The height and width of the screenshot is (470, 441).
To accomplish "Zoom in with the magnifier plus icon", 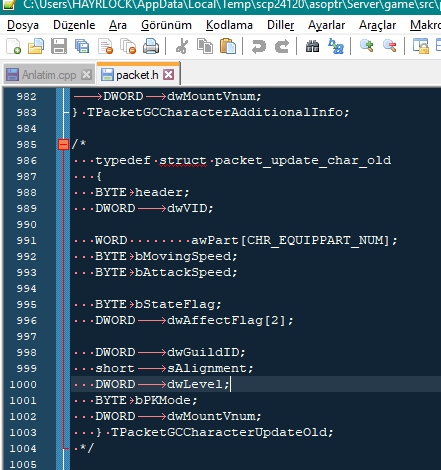I will pyautogui.click(x=367, y=46).
